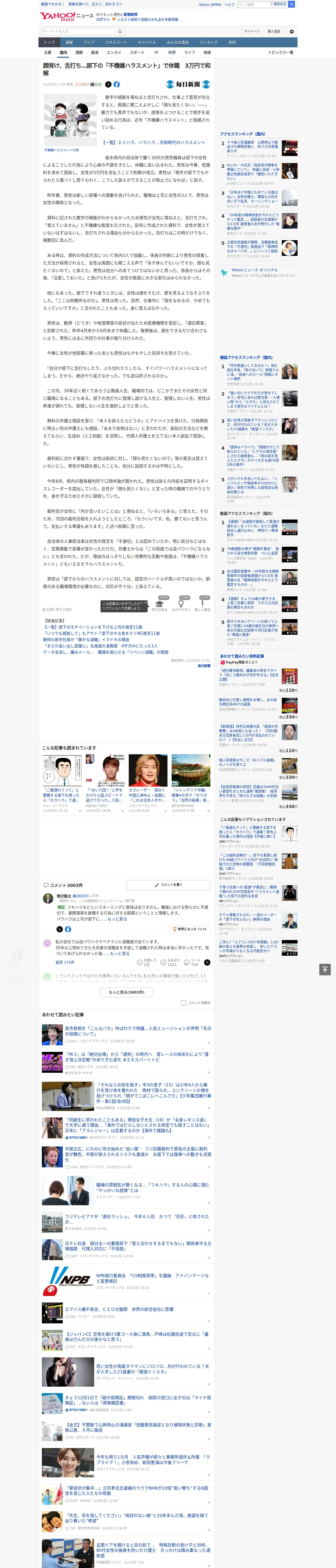Open 返信 172件 replies

65,962
